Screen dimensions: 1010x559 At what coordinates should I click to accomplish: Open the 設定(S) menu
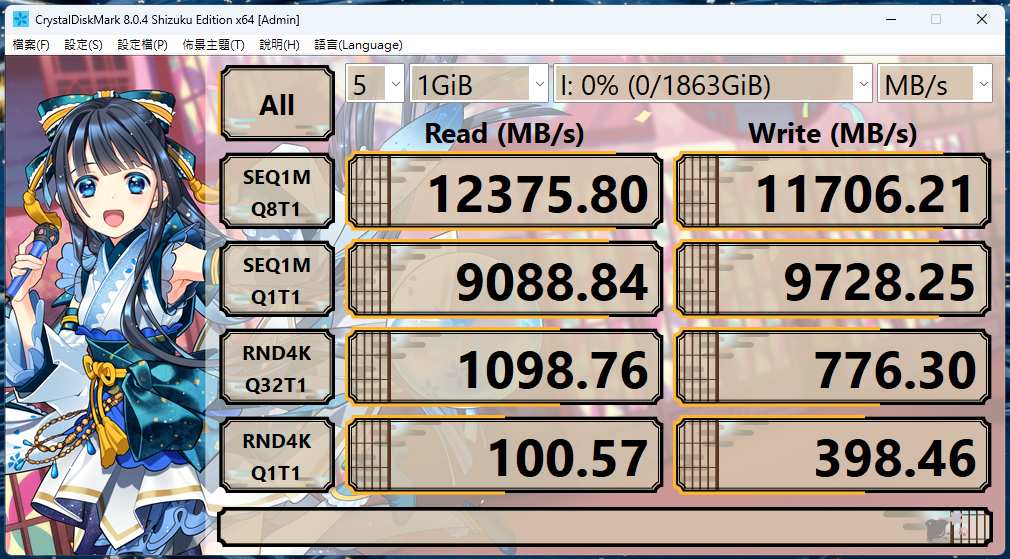pyautogui.click(x=83, y=45)
